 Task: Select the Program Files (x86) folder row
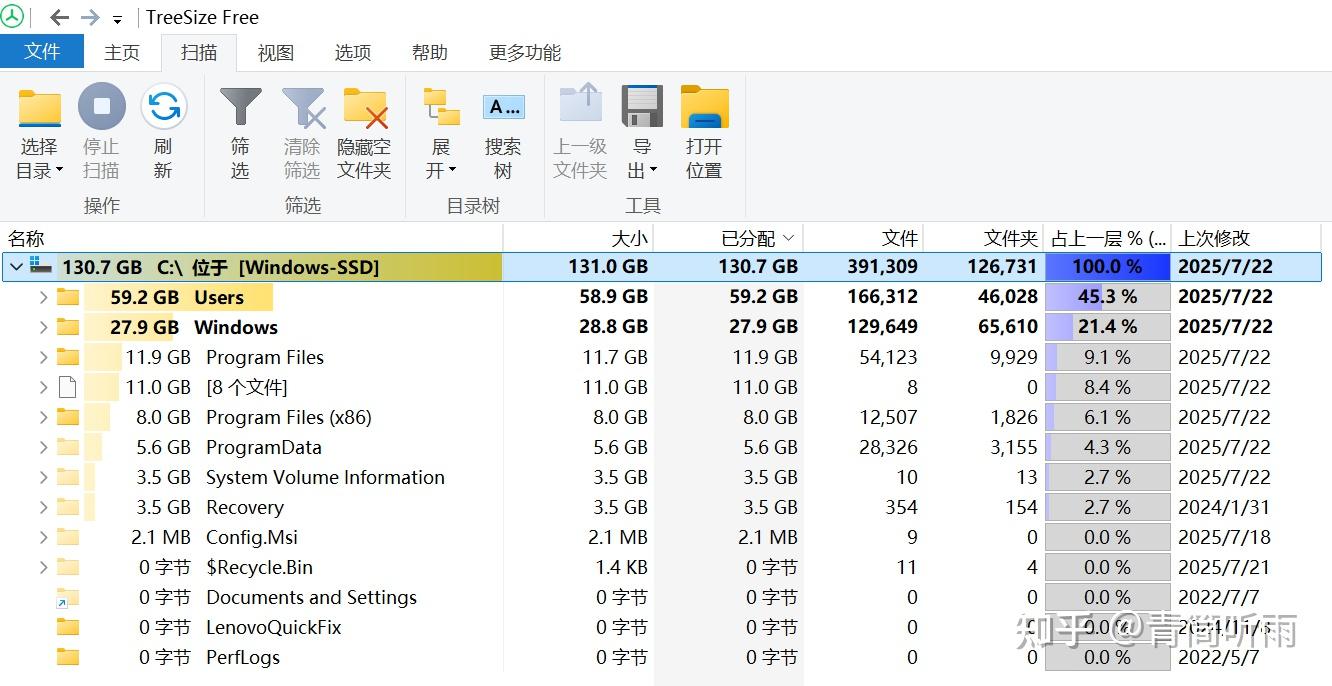tap(288, 417)
